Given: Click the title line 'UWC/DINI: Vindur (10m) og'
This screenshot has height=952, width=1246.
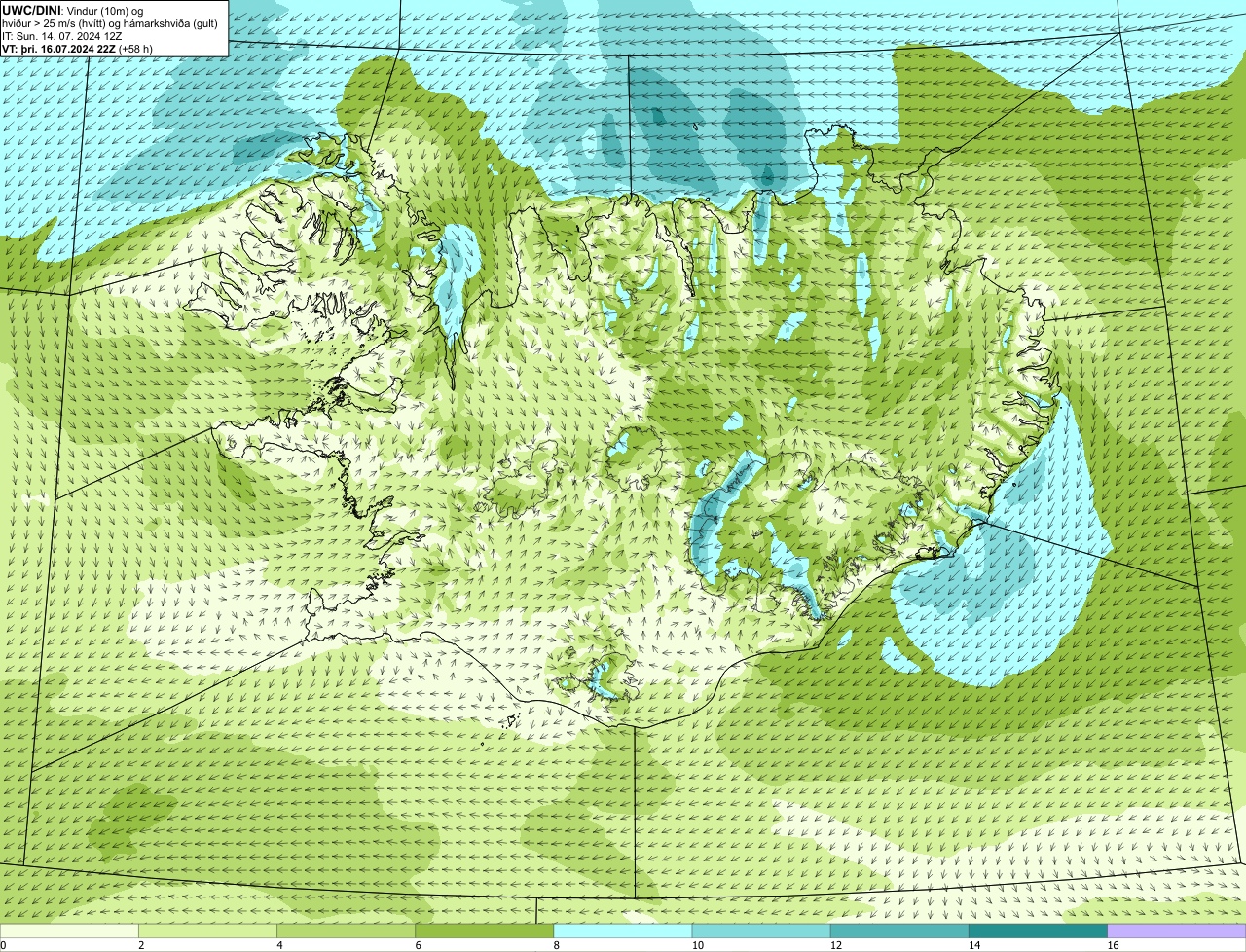Looking at the screenshot, I should (73, 11).
